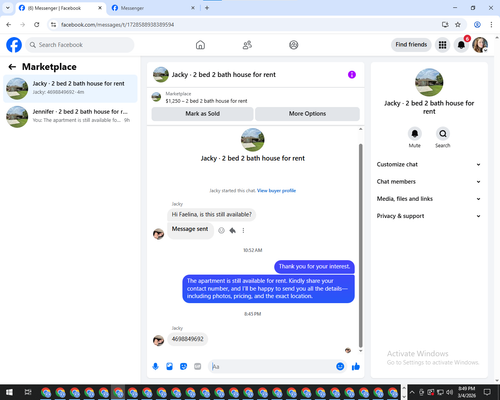This screenshot has height=400, width=500.
Task: Open more options for 'Message sent' bubble
Action: (x=243, y=230)
